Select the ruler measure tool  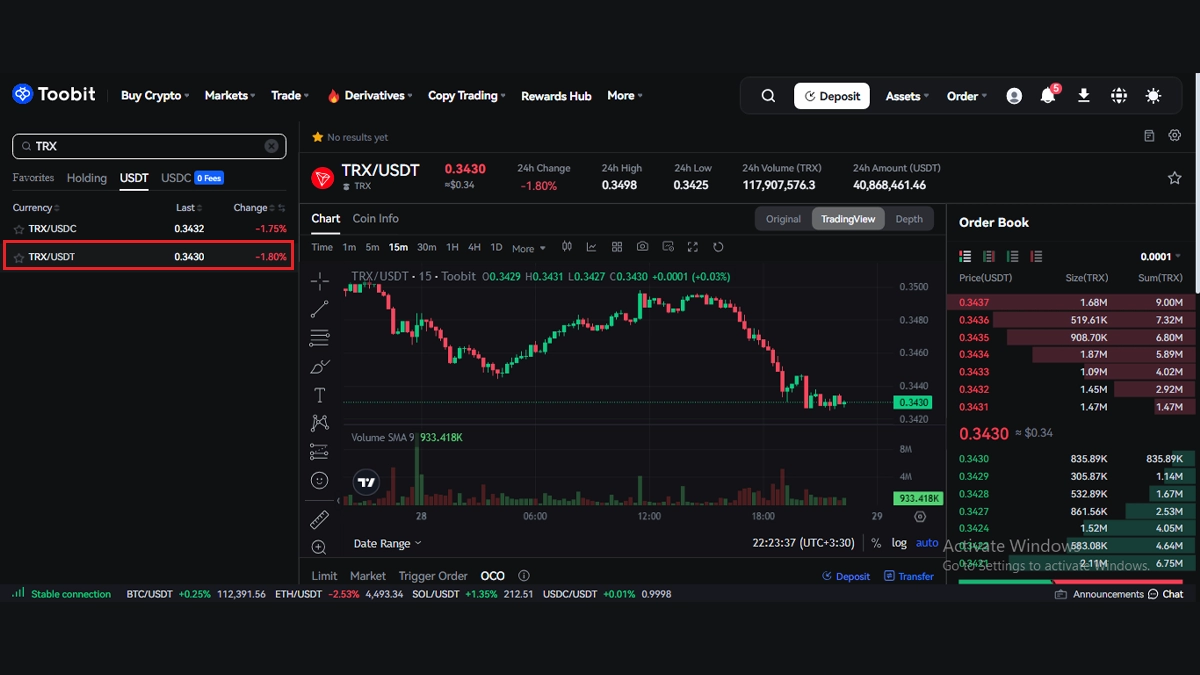click(x=319, y=519)
